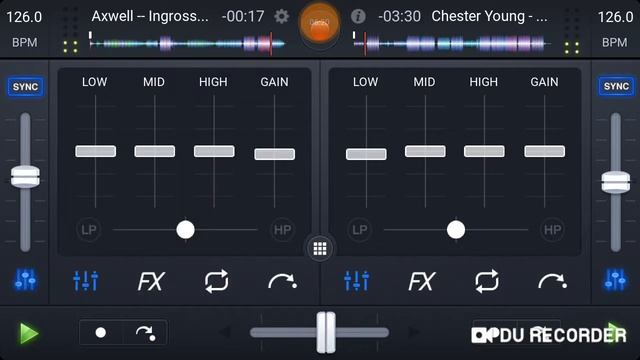The image size is (640, 360).
Task: Toggle left mixer panel icon
Action: click(25, 280)
